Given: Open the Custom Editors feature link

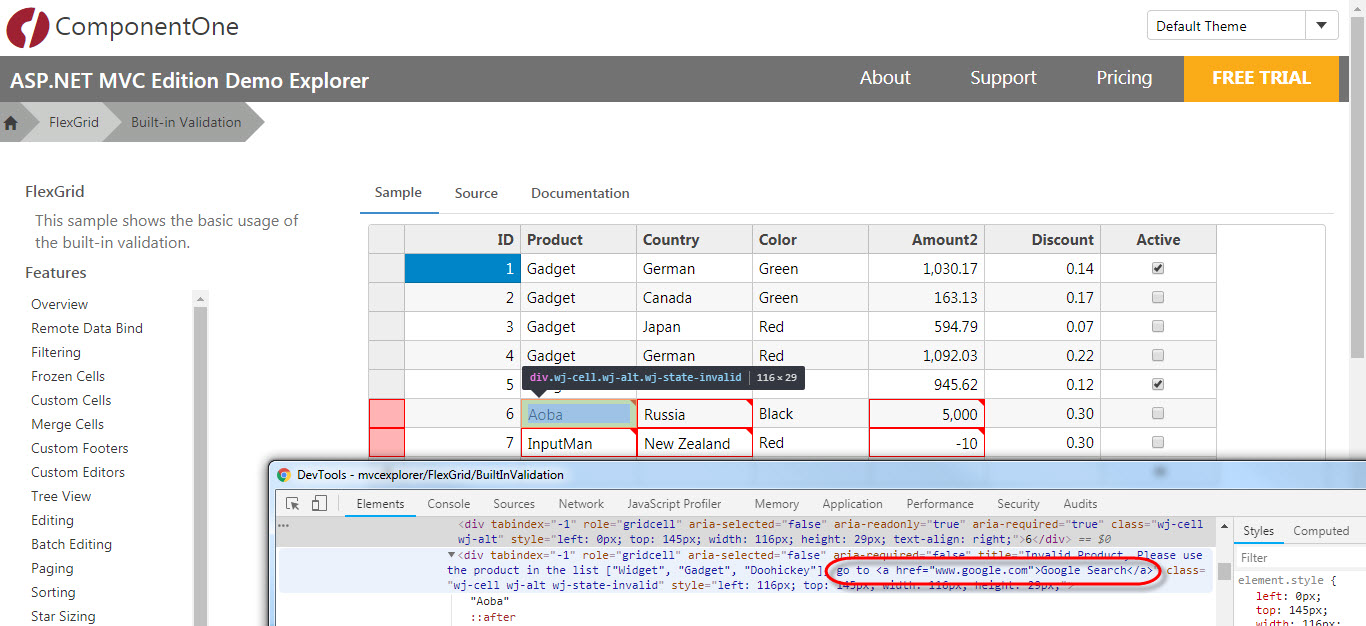Looking at the screenshot, I should click(78, 472).
